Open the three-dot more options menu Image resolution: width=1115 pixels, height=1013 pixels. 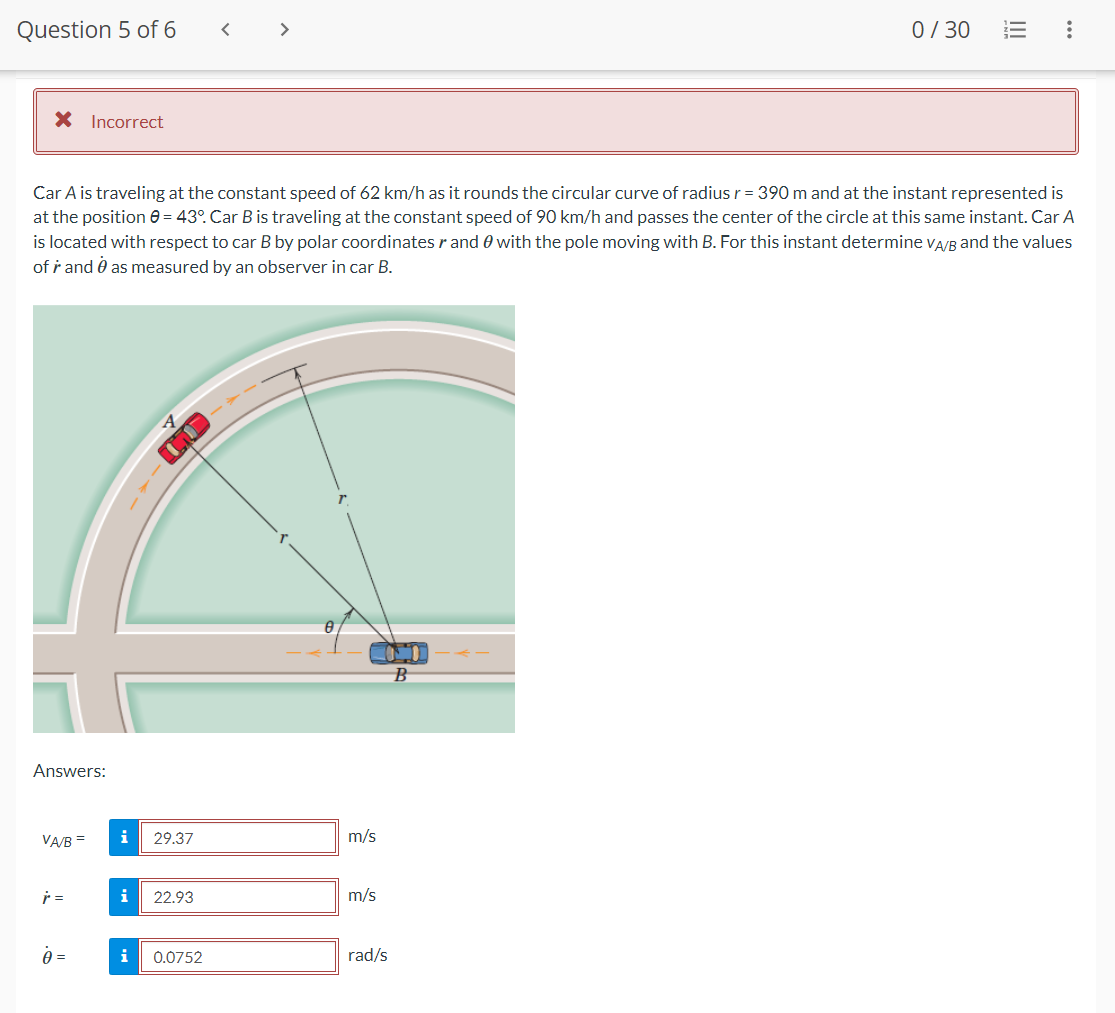click(1069, 30)
